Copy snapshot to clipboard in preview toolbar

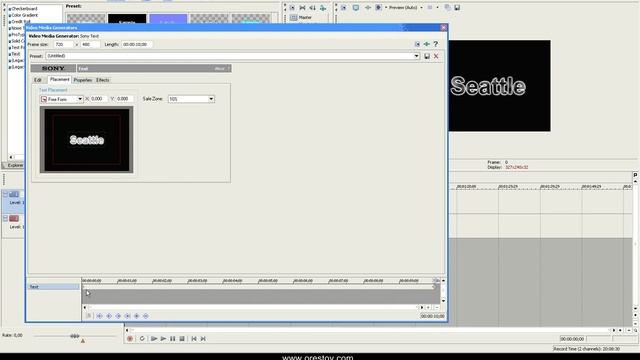pos(448,8)
